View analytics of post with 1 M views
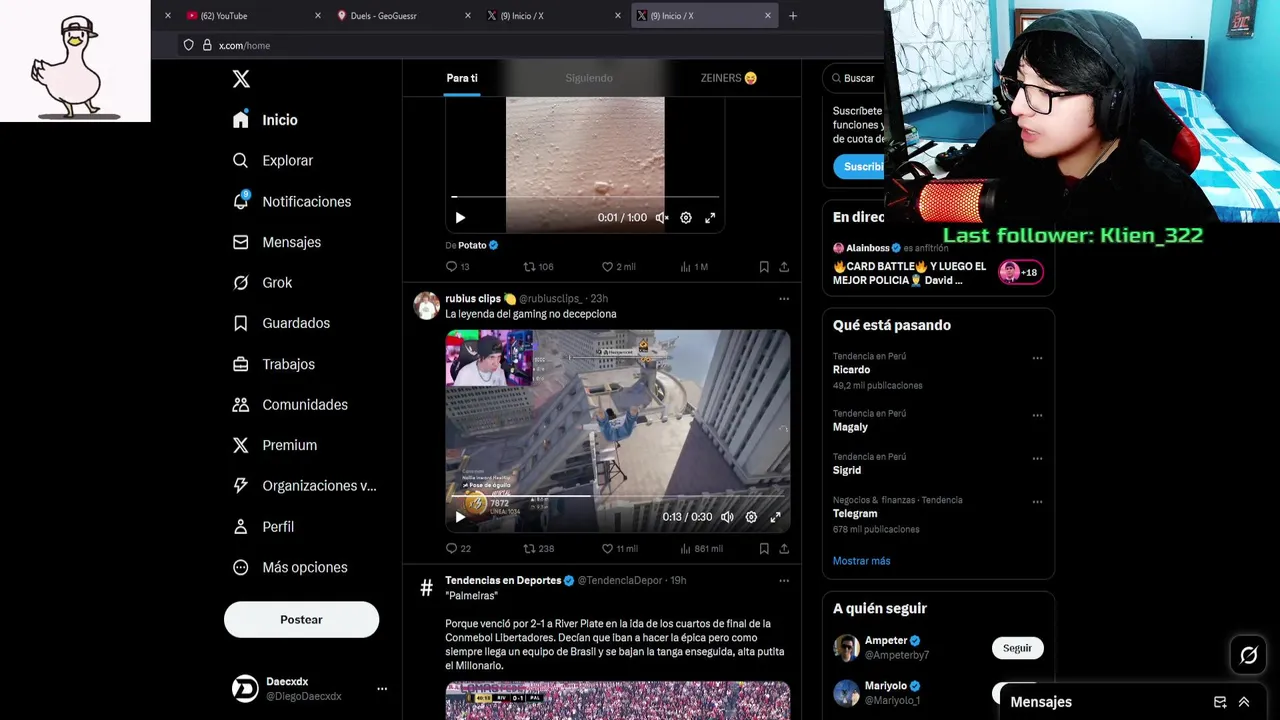 [x=694, y=267]
